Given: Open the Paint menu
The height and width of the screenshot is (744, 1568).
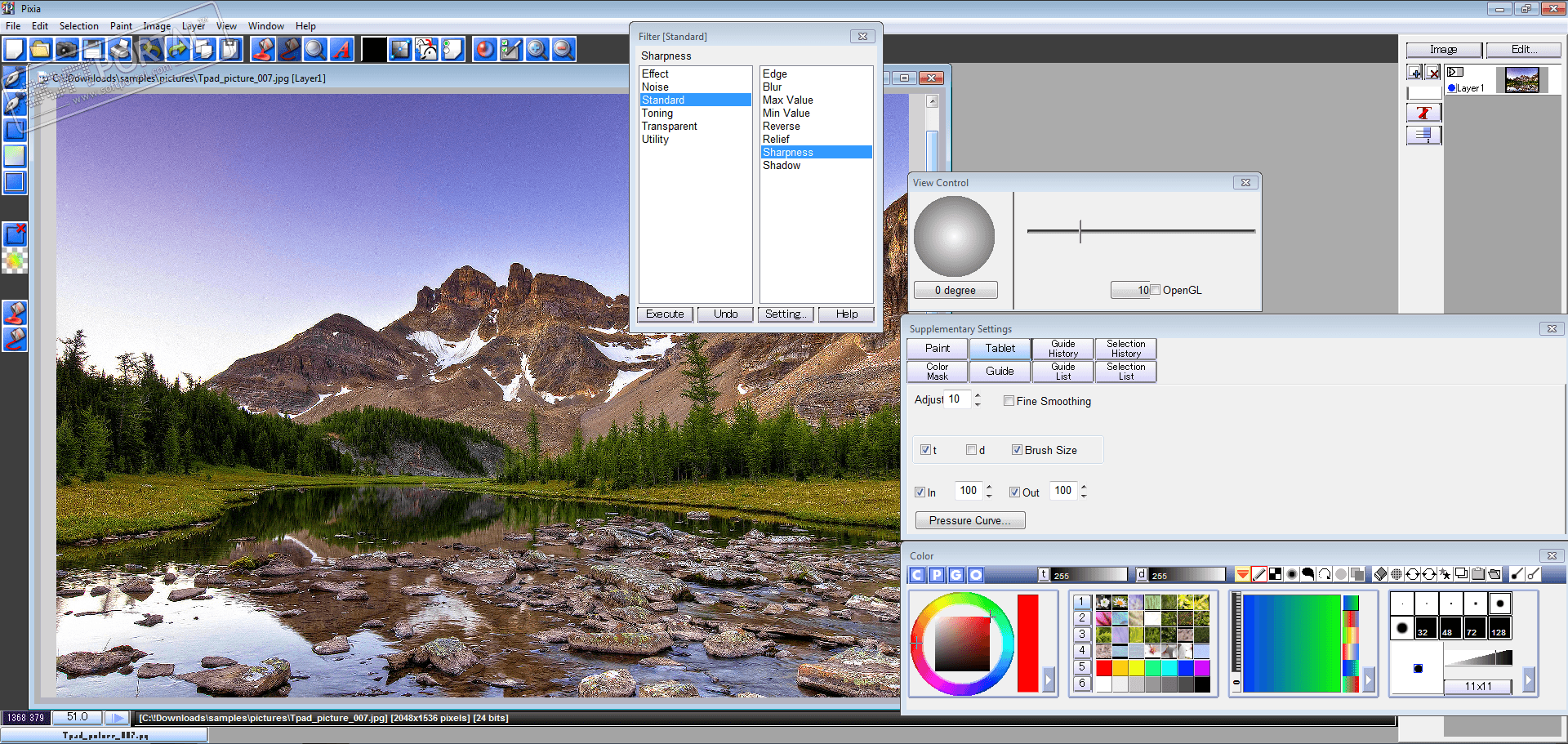Looking at the screenshot, I should tap(121, 26).
